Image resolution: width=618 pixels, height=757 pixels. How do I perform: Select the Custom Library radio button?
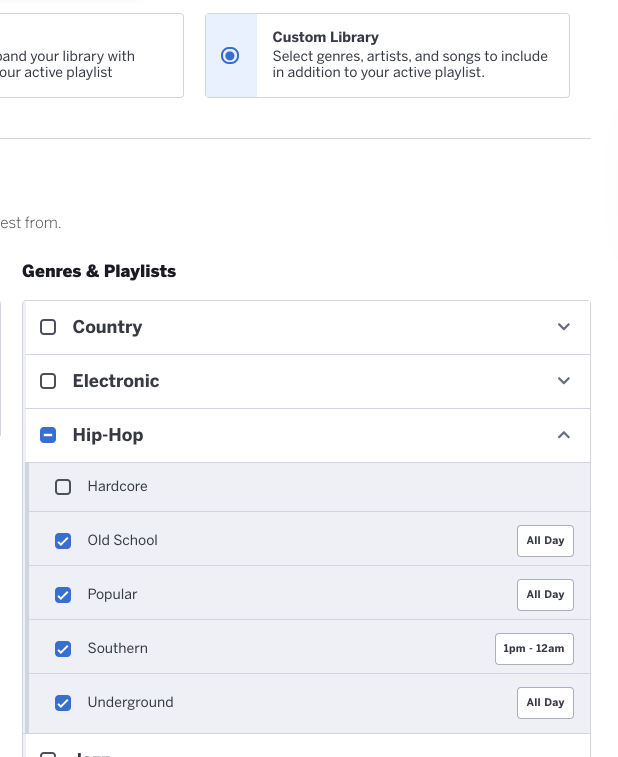tap(230, 56)
